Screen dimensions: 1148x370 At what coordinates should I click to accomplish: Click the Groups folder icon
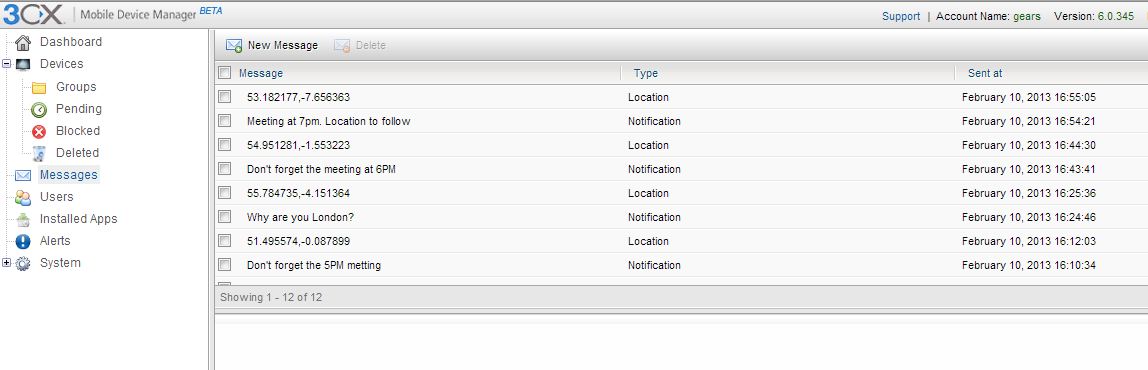click(39, 87)
